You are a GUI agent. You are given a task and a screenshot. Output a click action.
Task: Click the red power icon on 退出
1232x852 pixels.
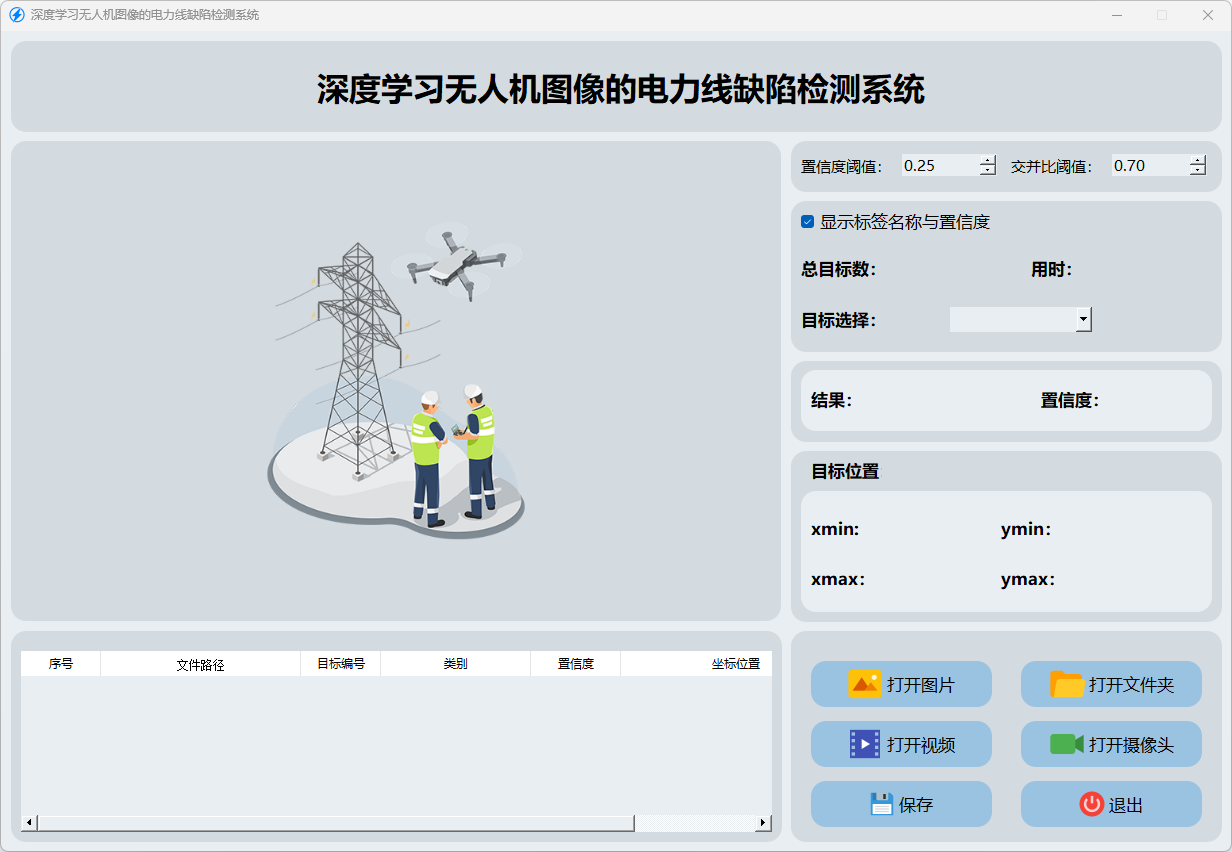click(1091, 804)
